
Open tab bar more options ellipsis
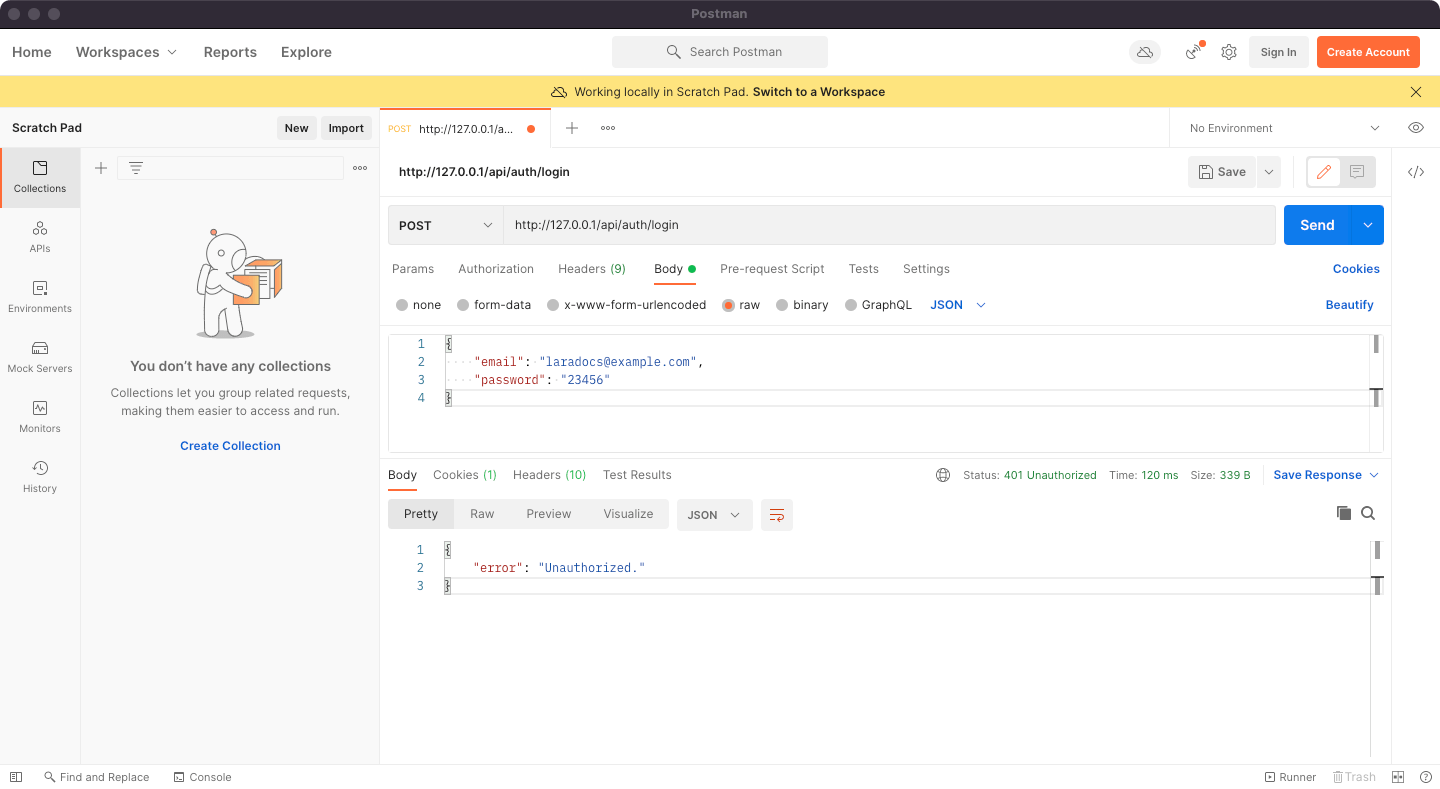point(608,128)
